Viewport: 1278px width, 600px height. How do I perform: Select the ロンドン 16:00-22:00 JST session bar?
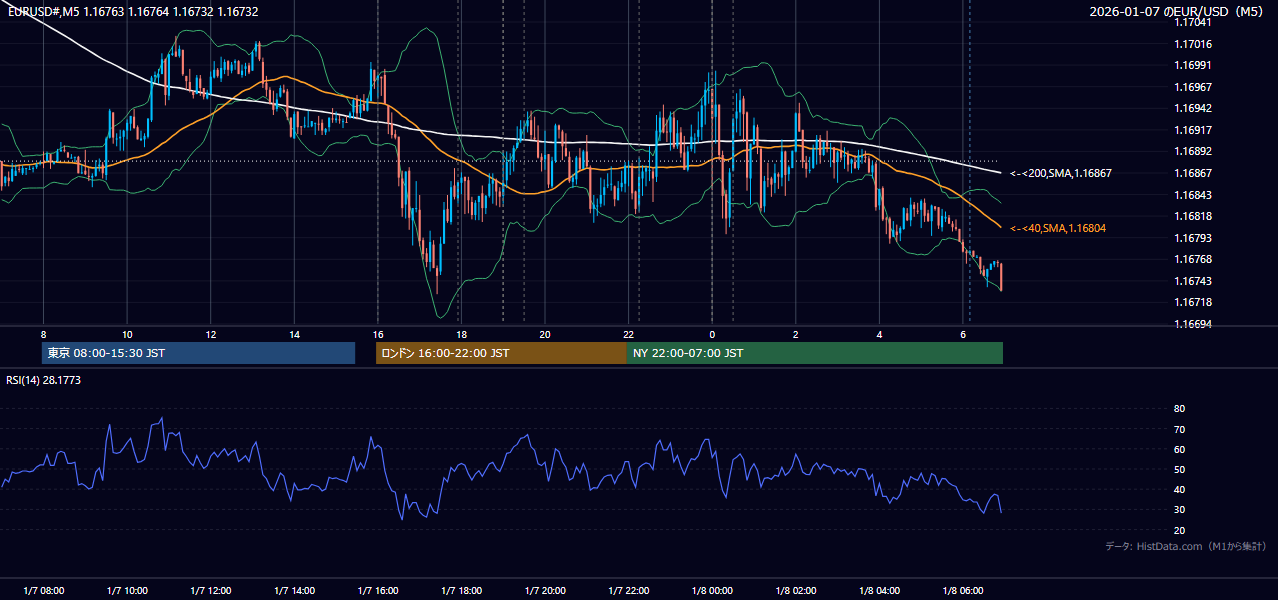tap(501, 353)
